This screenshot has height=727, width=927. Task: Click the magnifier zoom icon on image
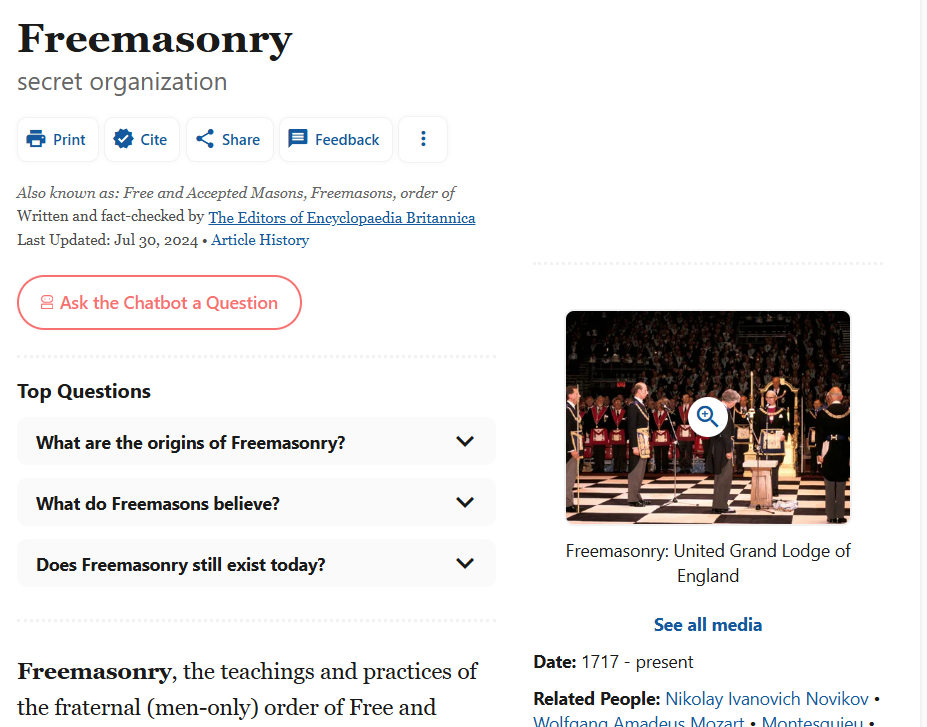[x=708, y=417]
